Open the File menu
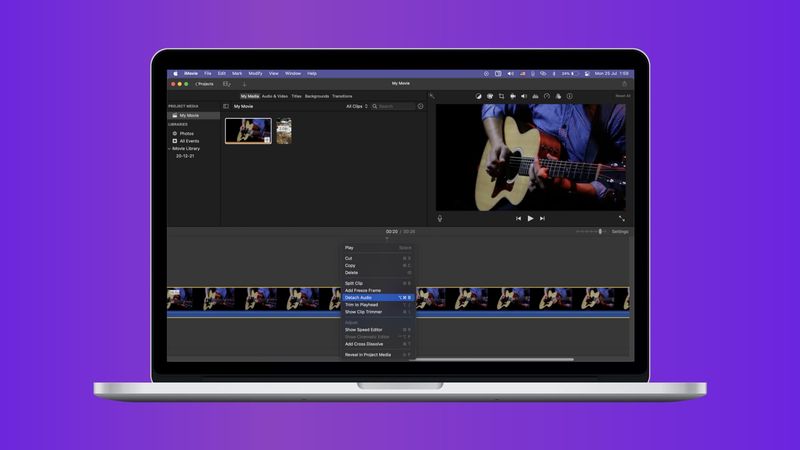 (x=208, y=73)
